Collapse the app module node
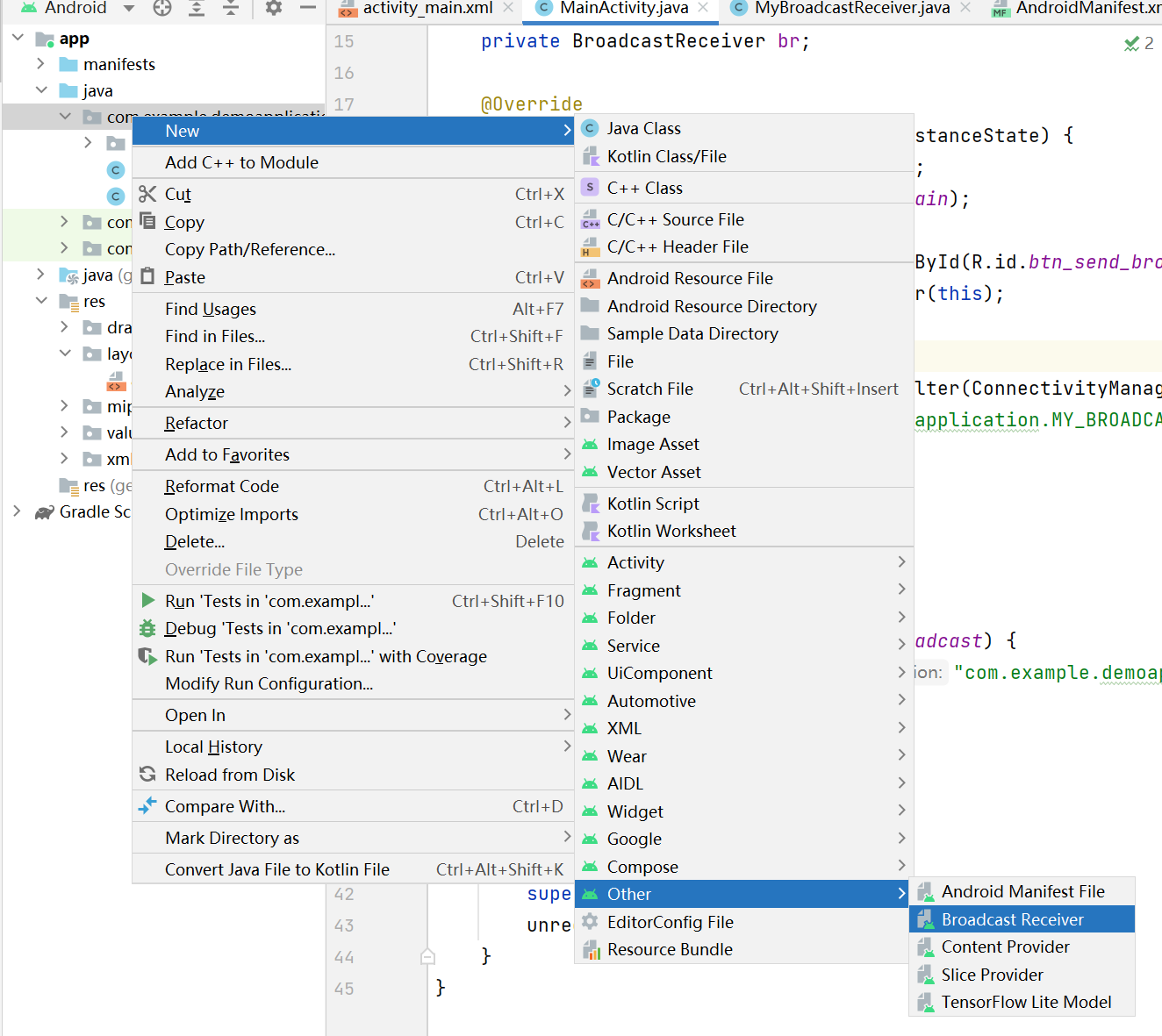 tap(18, 39)
